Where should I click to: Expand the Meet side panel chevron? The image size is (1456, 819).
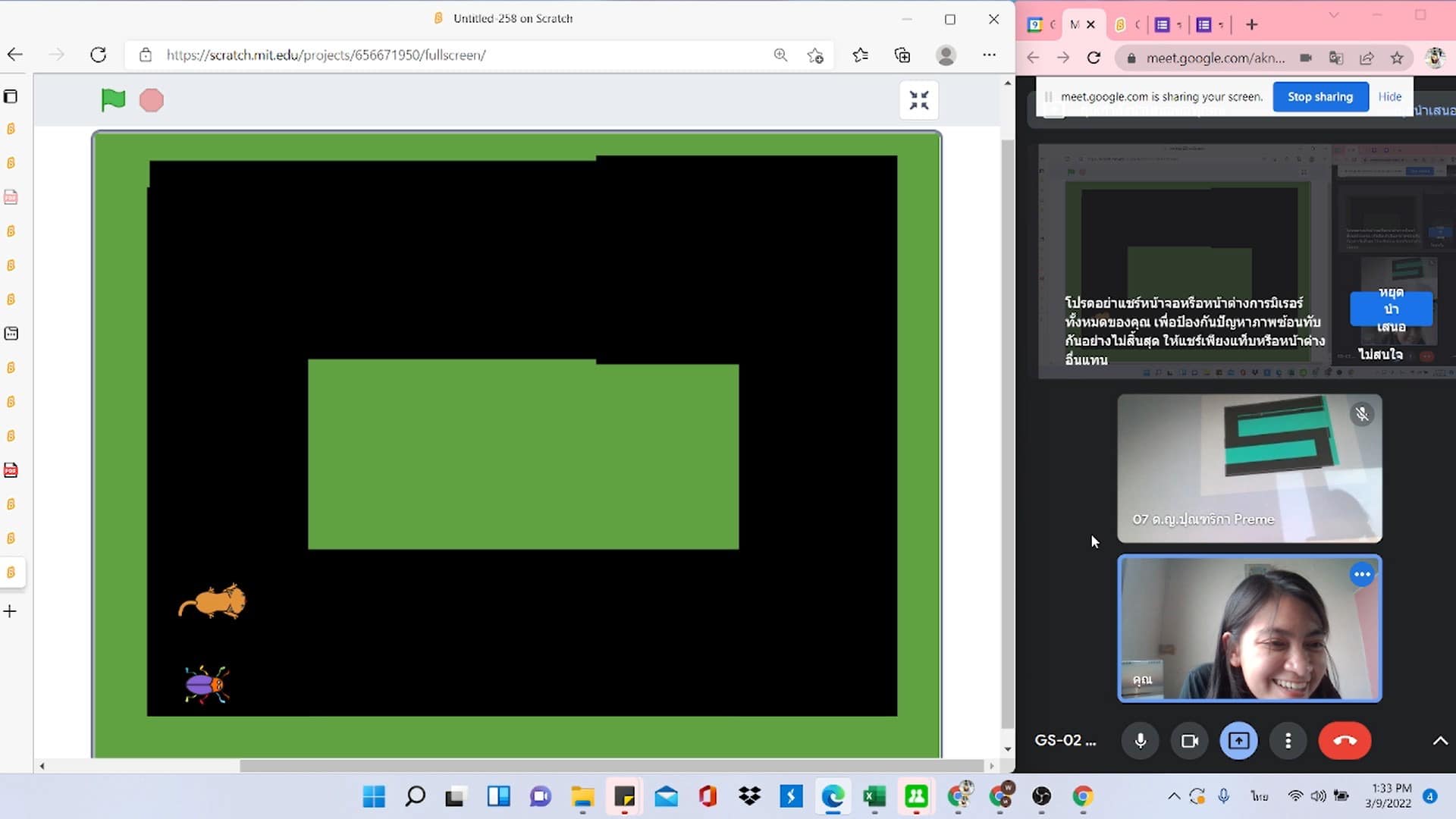tap(1439, 741)
